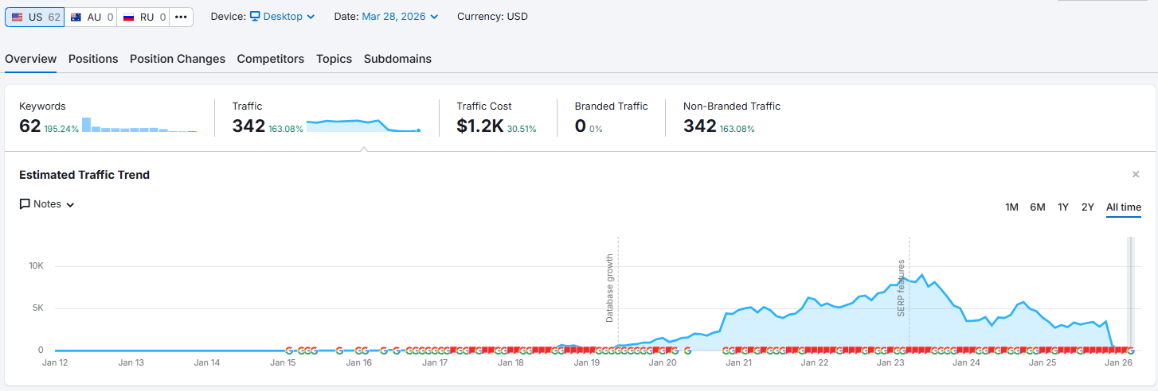
Task: Open the Device Desktop dropdown
Action: point(281,16)
